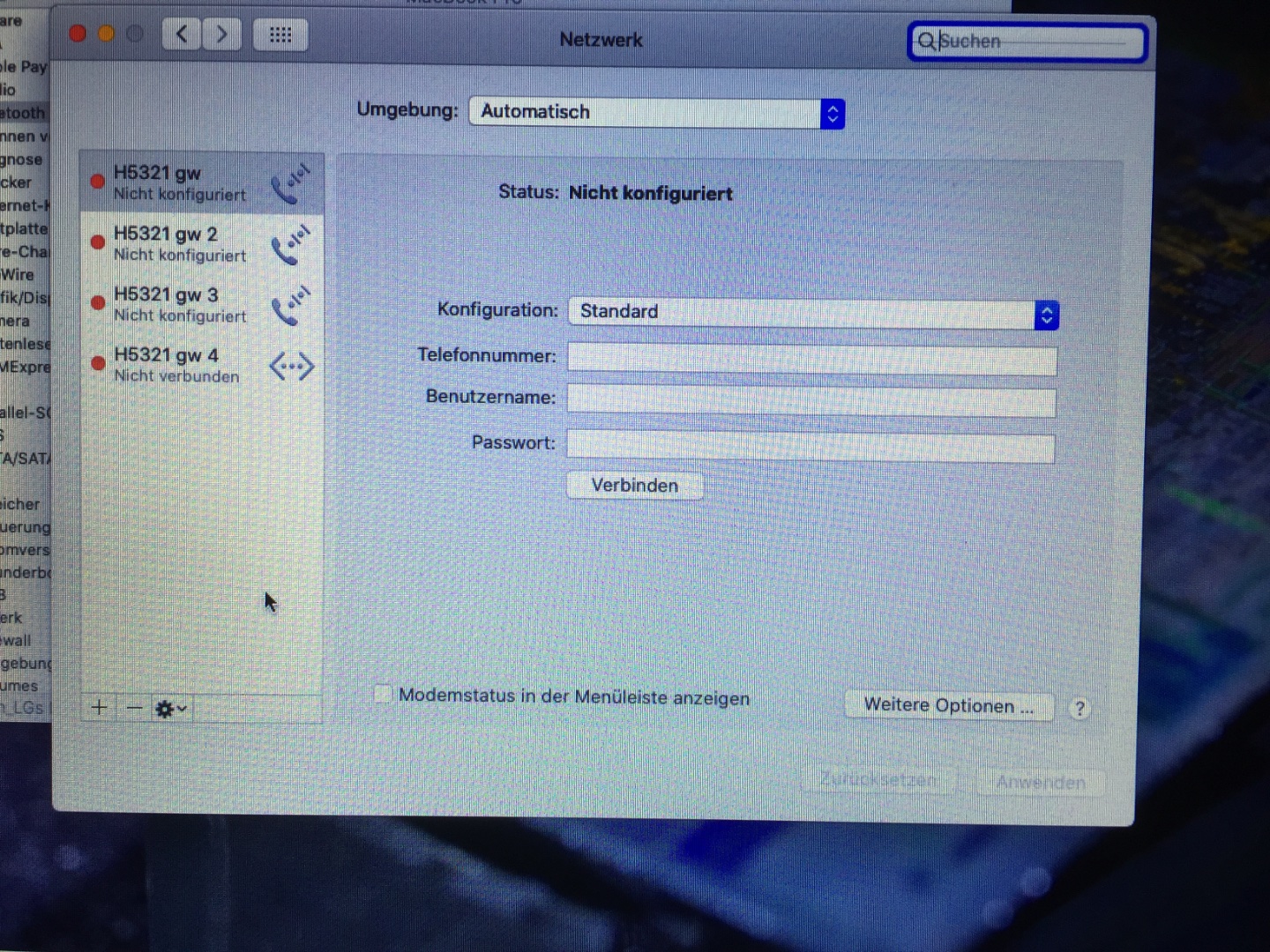Click the modem phone icon for H5321 gw 3
The width and height of the screenshot is (1270, 952).
(291, 305)
